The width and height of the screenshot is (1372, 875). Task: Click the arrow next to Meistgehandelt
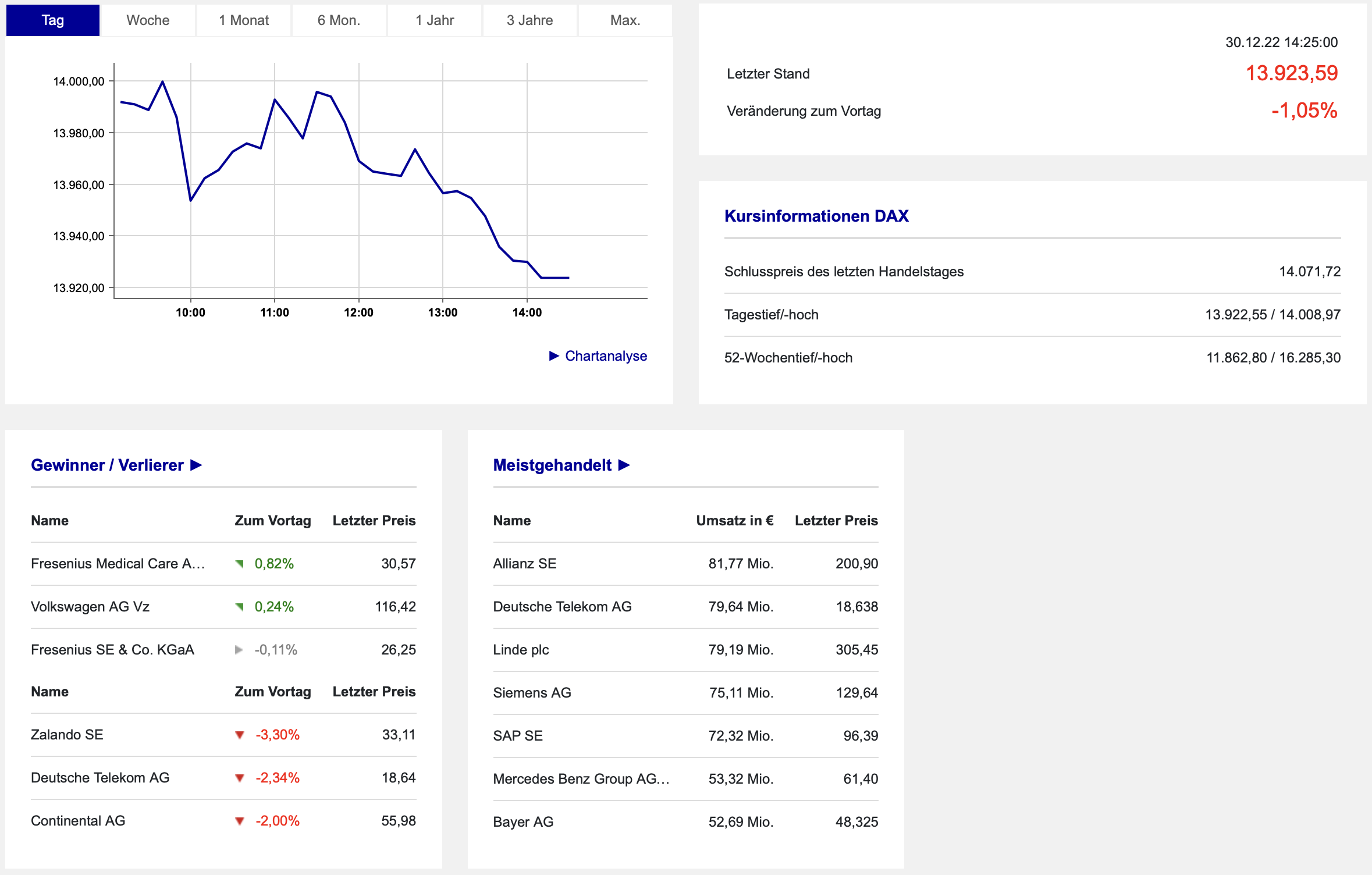point(624,465)
